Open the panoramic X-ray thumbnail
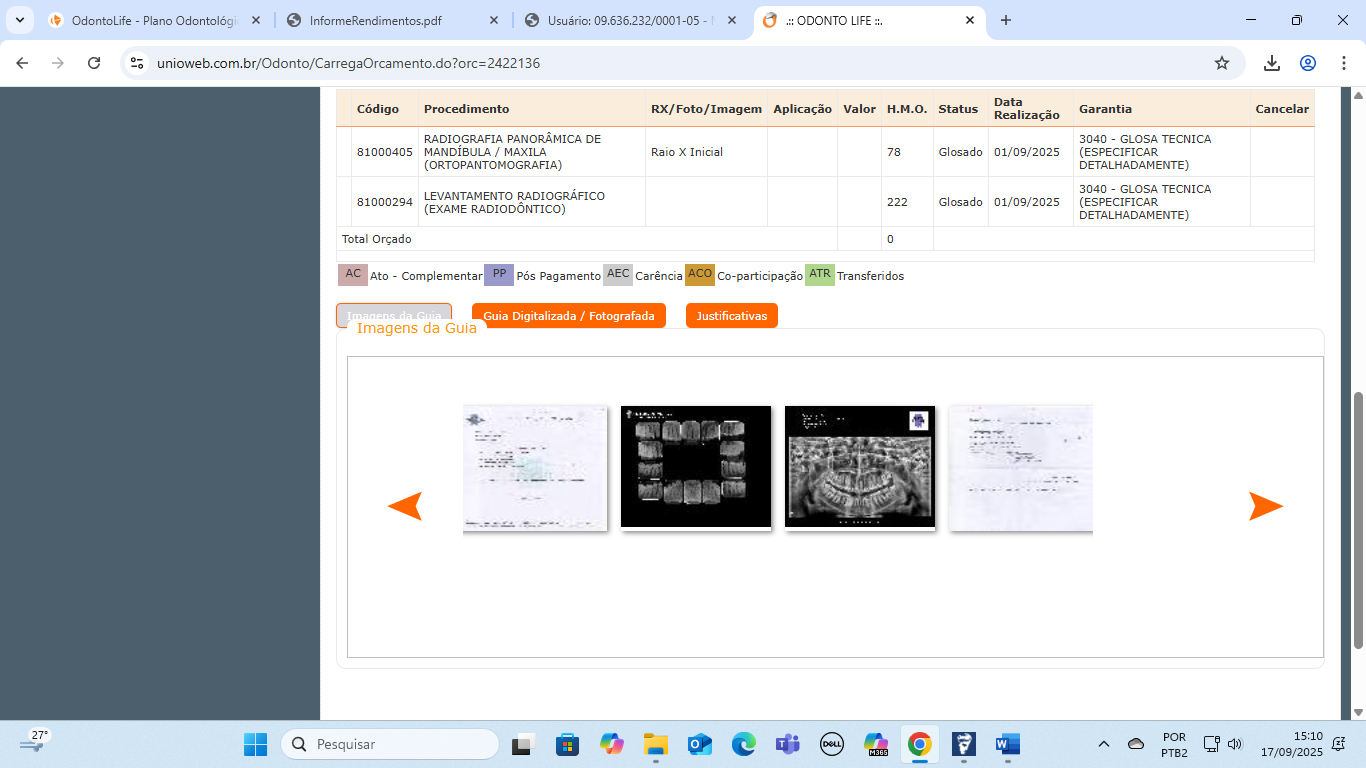The image size is (1366, 768). 860,467
